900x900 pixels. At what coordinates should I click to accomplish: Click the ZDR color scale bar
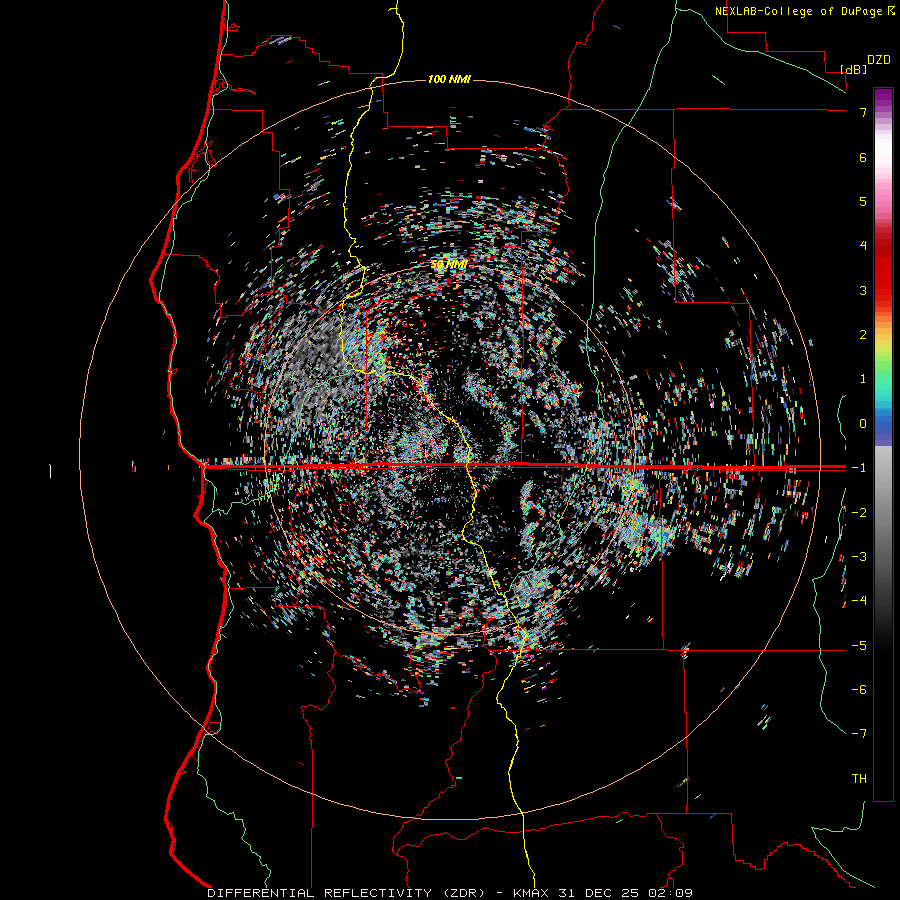click(x=883, y=444)
